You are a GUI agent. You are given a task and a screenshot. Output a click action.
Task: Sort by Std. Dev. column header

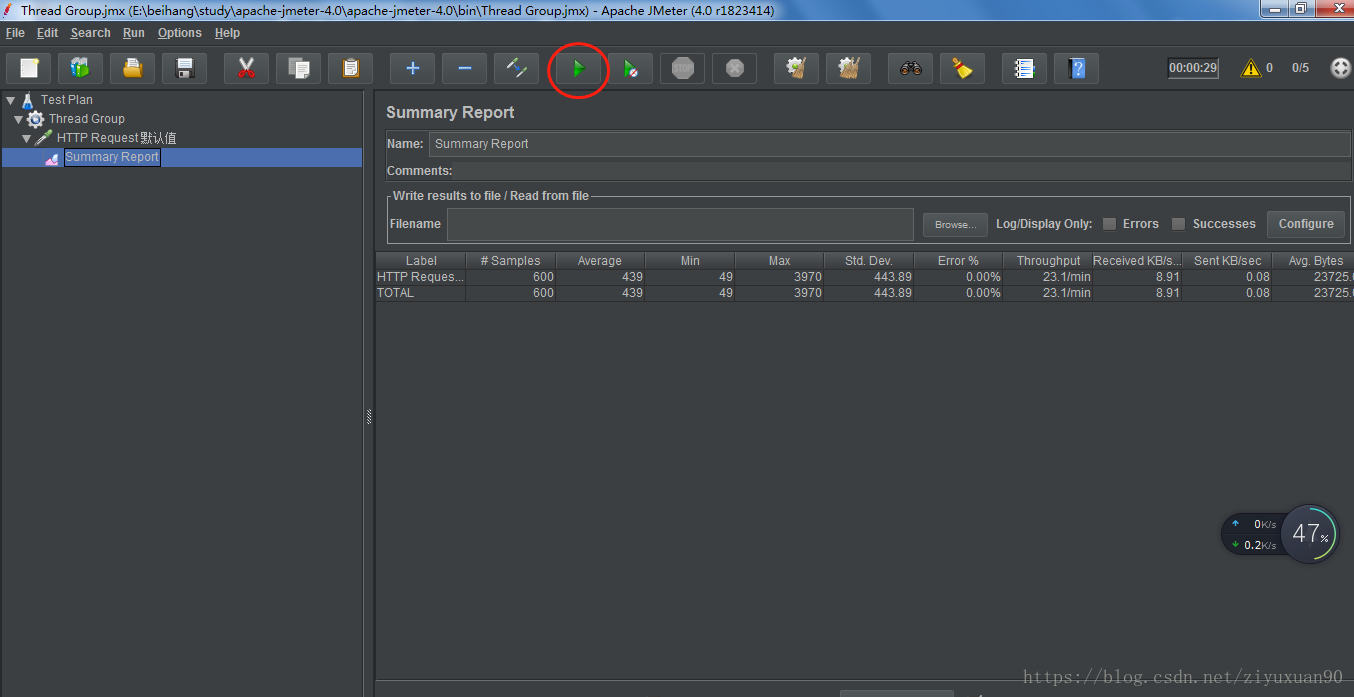(869, 261)
